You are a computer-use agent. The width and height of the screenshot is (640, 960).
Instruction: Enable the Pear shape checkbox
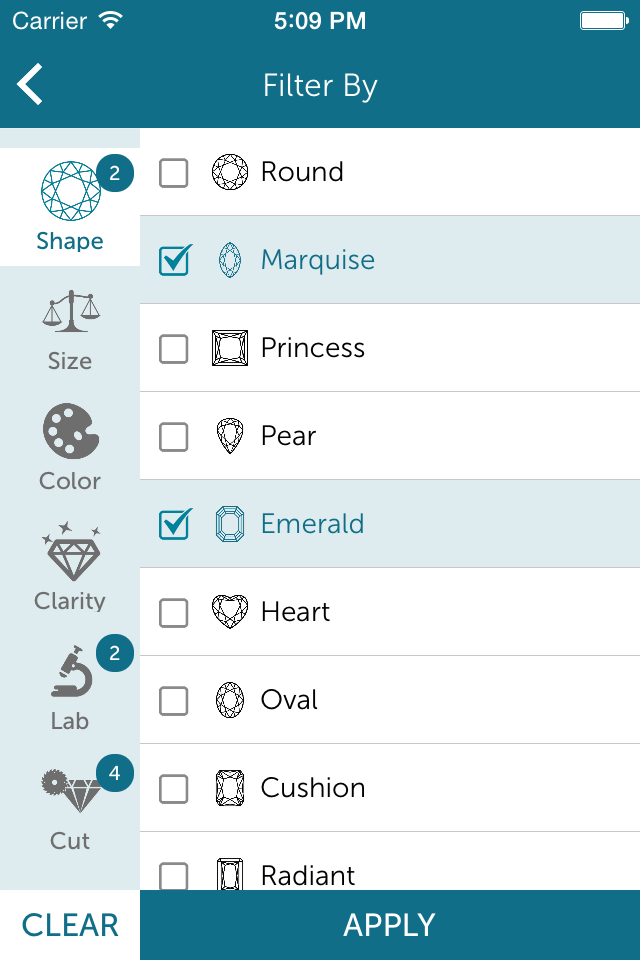(174, 436)
